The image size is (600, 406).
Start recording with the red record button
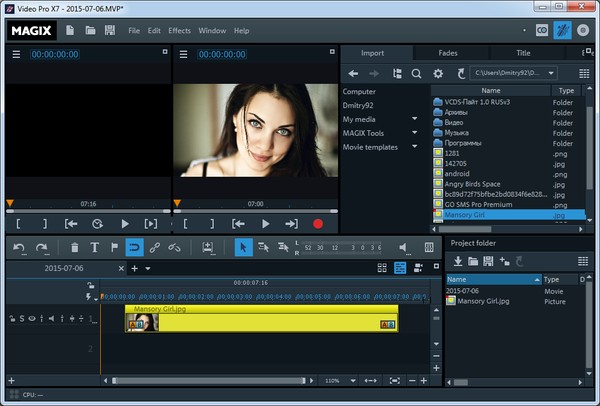(x=318, y=224)
